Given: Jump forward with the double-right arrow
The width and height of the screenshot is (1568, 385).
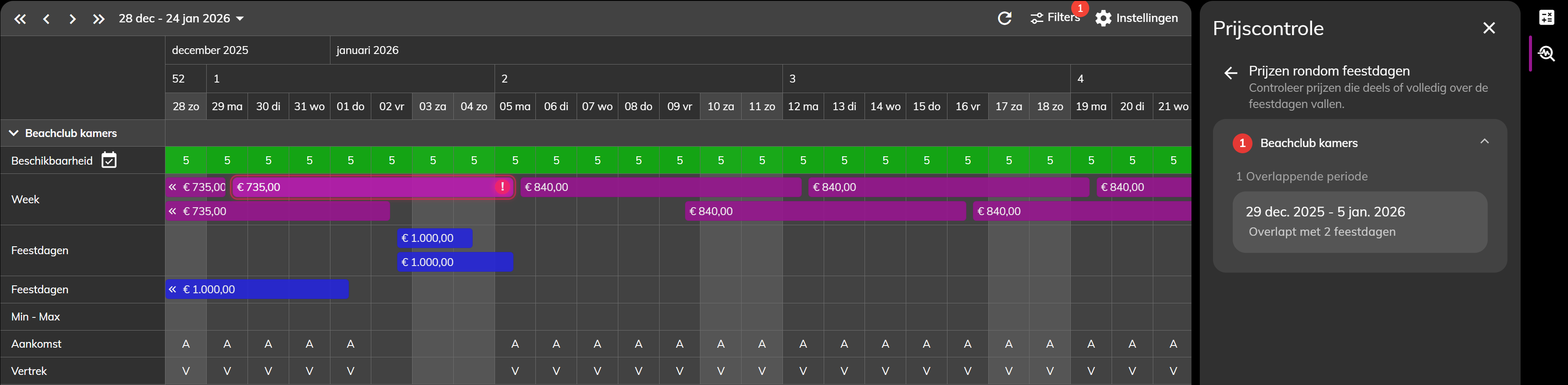Looking at the screenshot, I should pyautogui.click(x=99, y=19).
